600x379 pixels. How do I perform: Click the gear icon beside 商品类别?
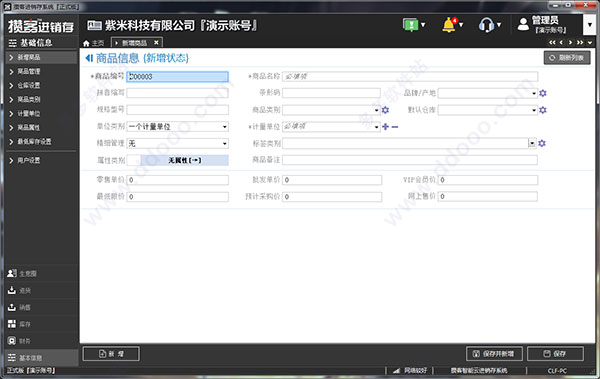point(385,110)
